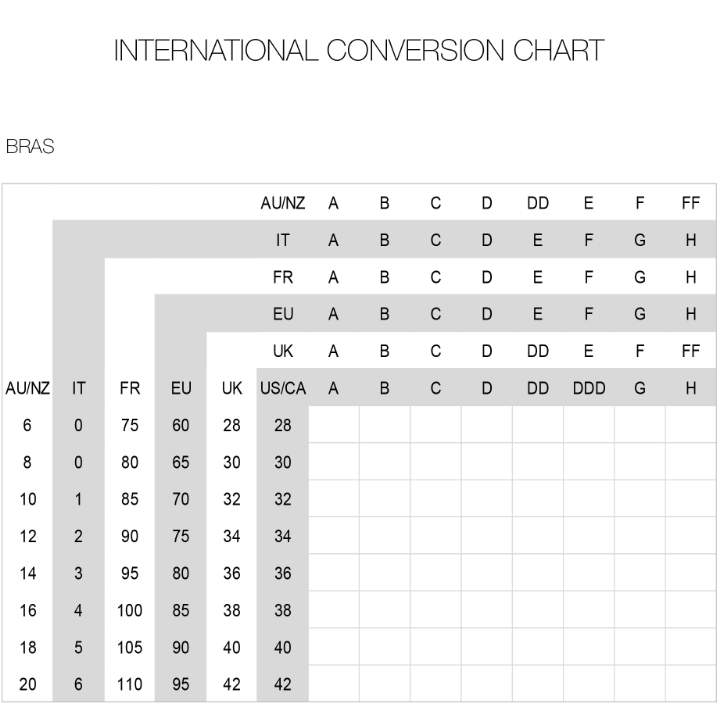Select US/CA band size 42
Image resolution: width=721 pixels, height=724 pixels.
point(282,684)
